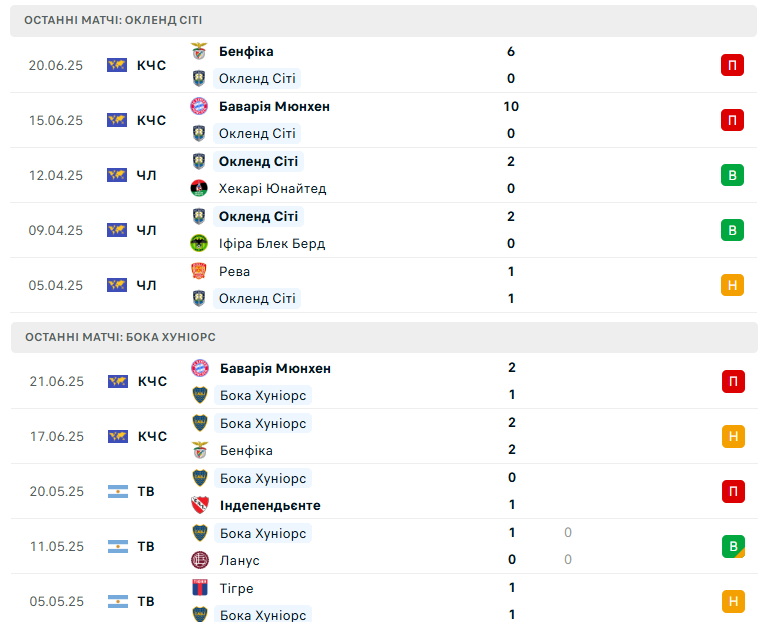Click the 10 score in the Баварія–Окленд match
The image size is (768, 630).
[511, 106]
